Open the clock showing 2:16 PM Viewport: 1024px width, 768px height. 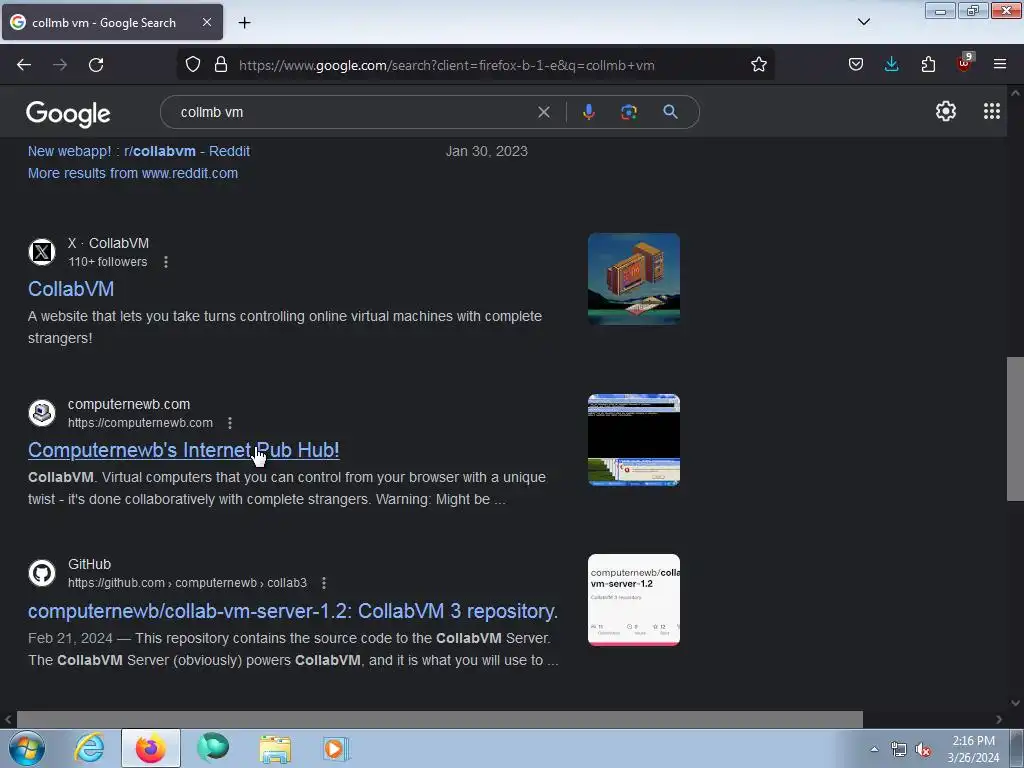973,749
